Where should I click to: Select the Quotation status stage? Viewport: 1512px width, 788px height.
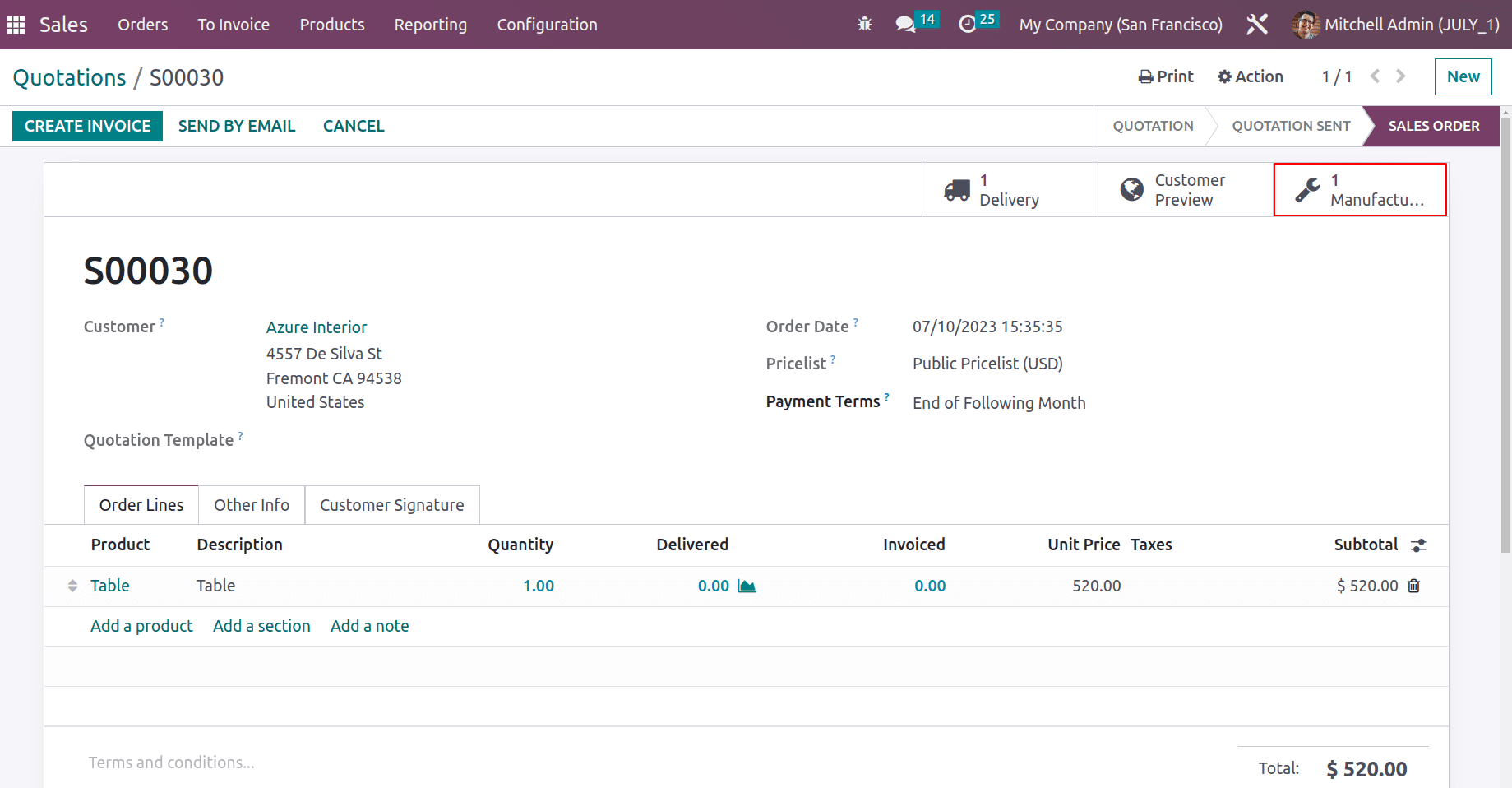pyautogui.click(x=1153, y=126)
